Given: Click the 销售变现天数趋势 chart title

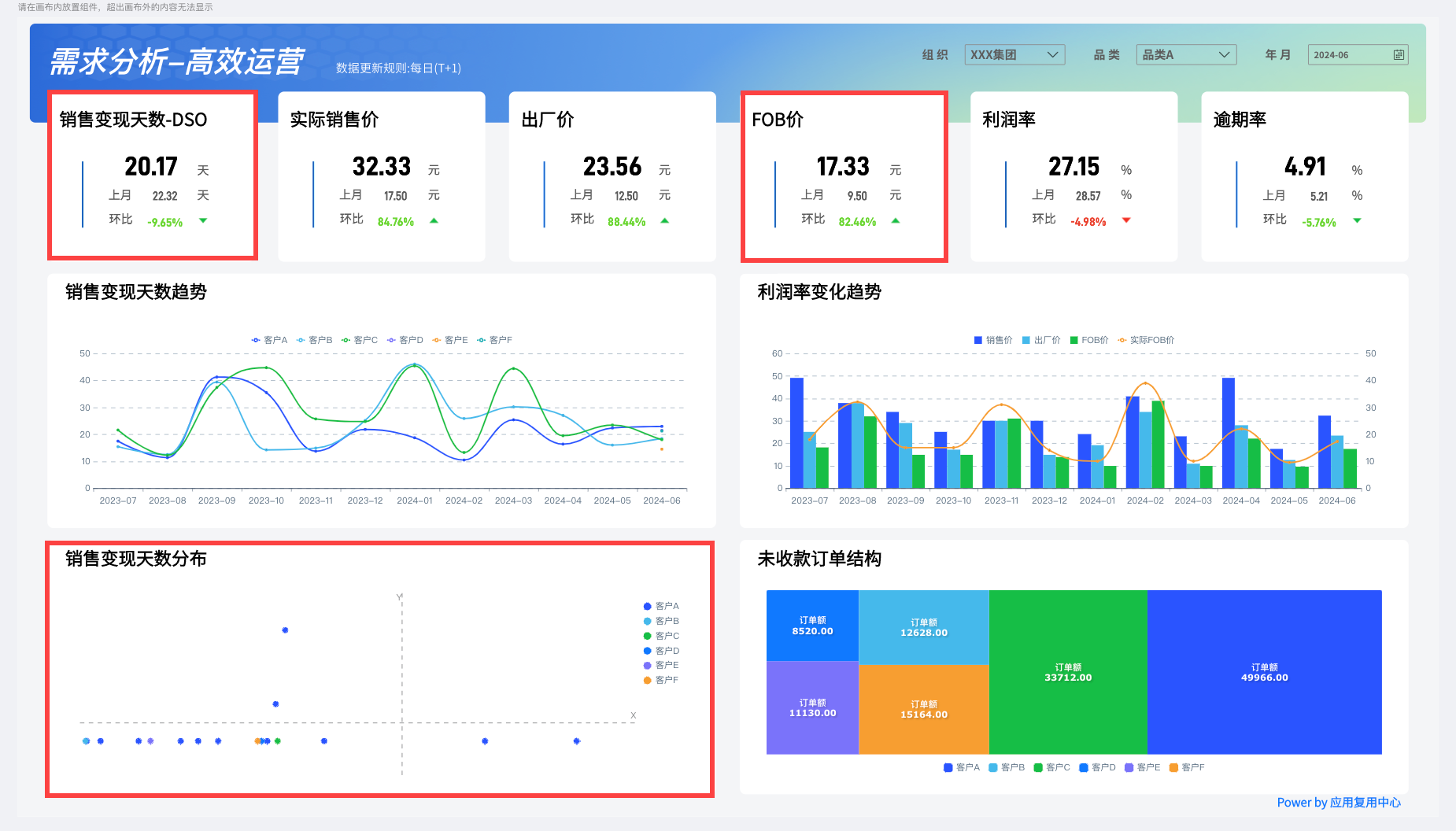Looking at the screenshot, I should point(136,292).
